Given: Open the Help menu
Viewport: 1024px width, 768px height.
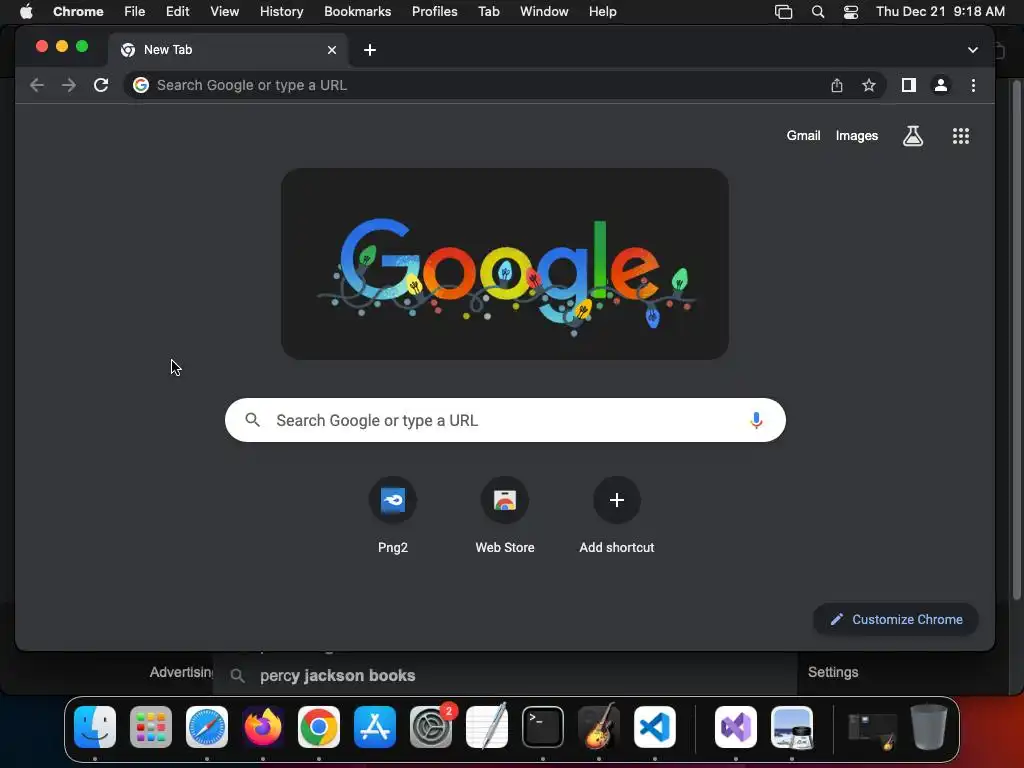Looking at the screenshot, I should tap(602, 11).
